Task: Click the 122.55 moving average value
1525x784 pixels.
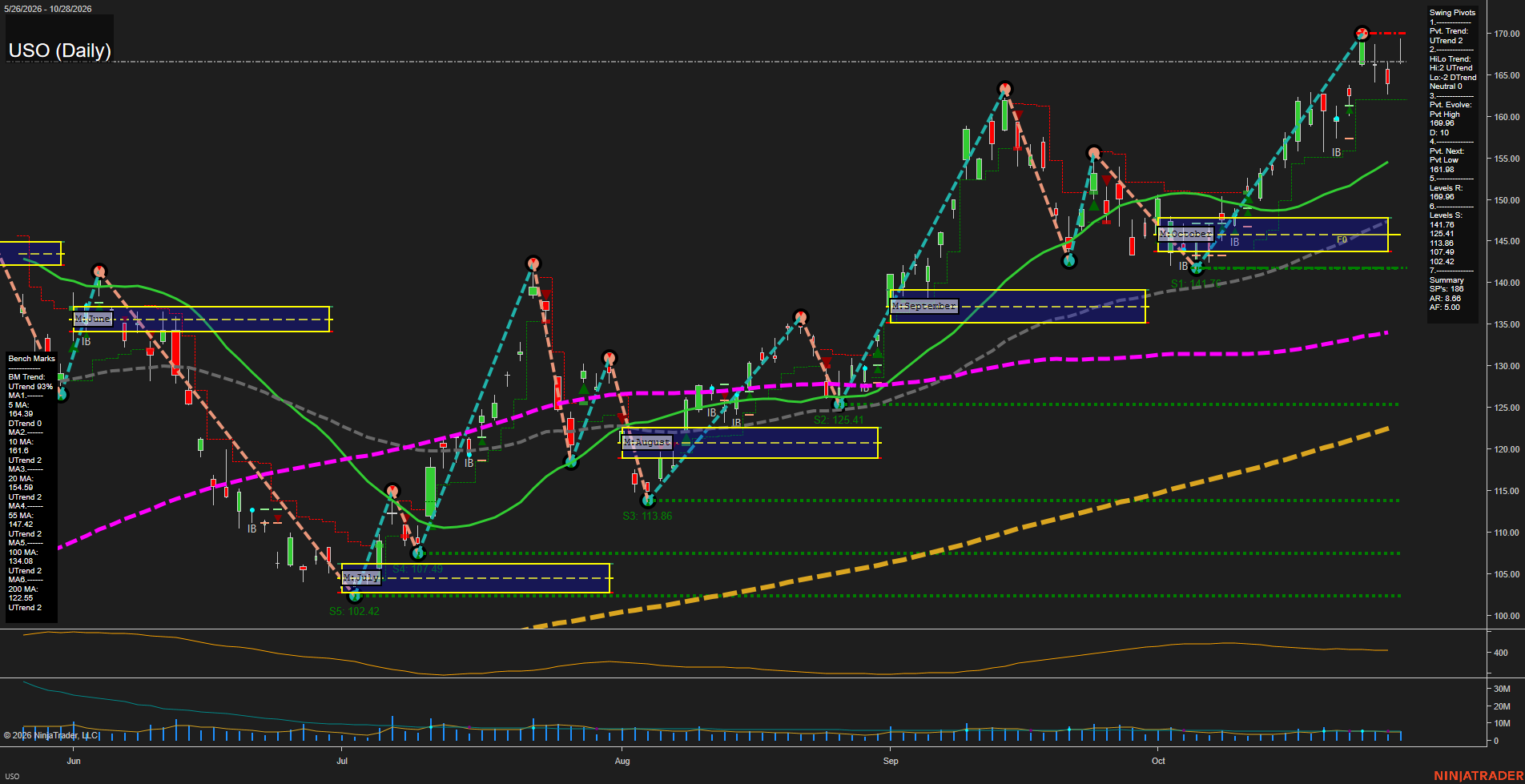Action: [x=21, y=598]
